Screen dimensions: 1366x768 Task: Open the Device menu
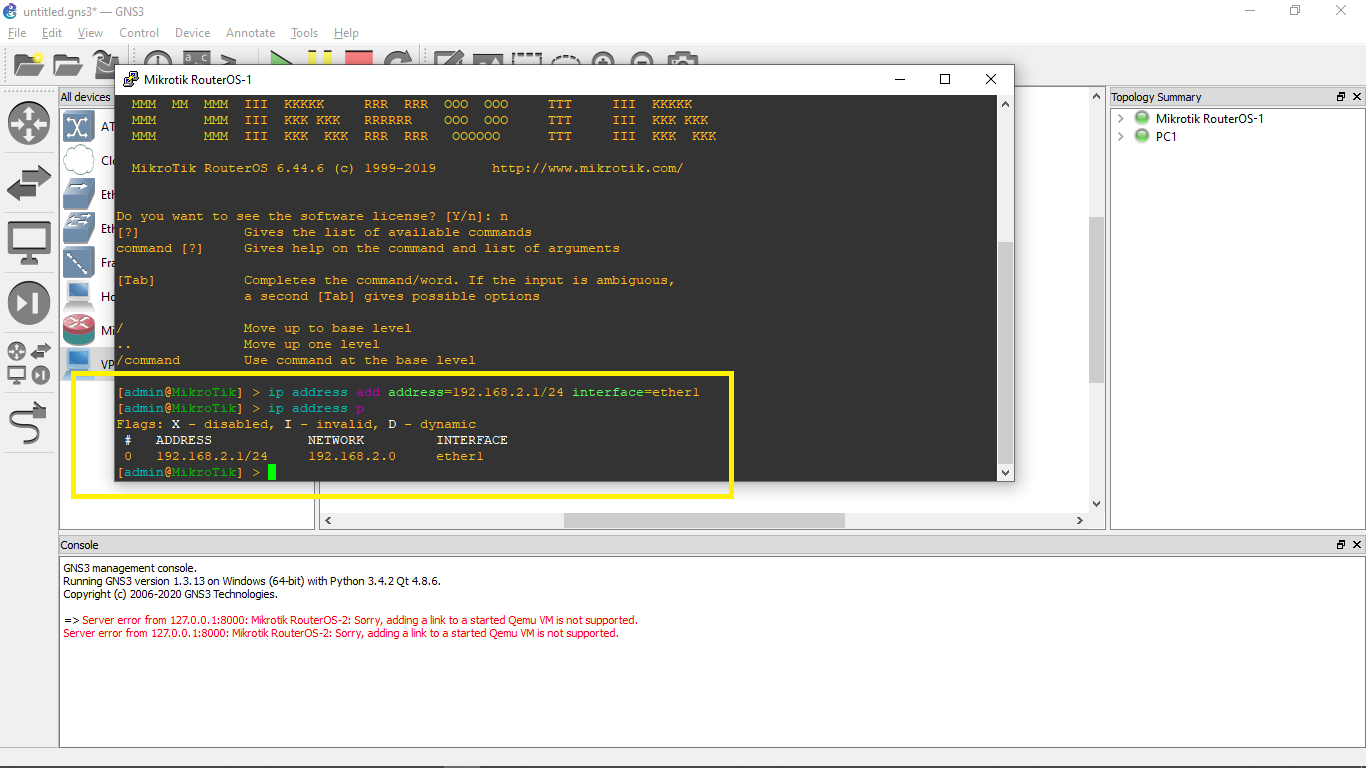(x=192, y=33)
